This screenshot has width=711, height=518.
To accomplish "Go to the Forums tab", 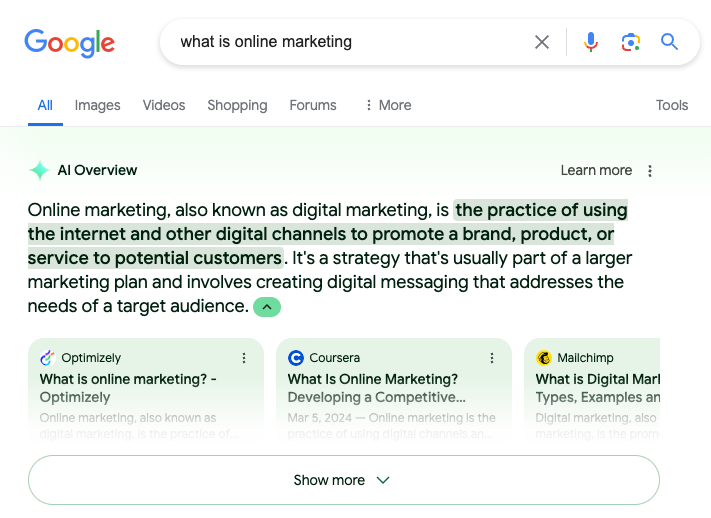I will pyautogui.click(x=313, y=105).
